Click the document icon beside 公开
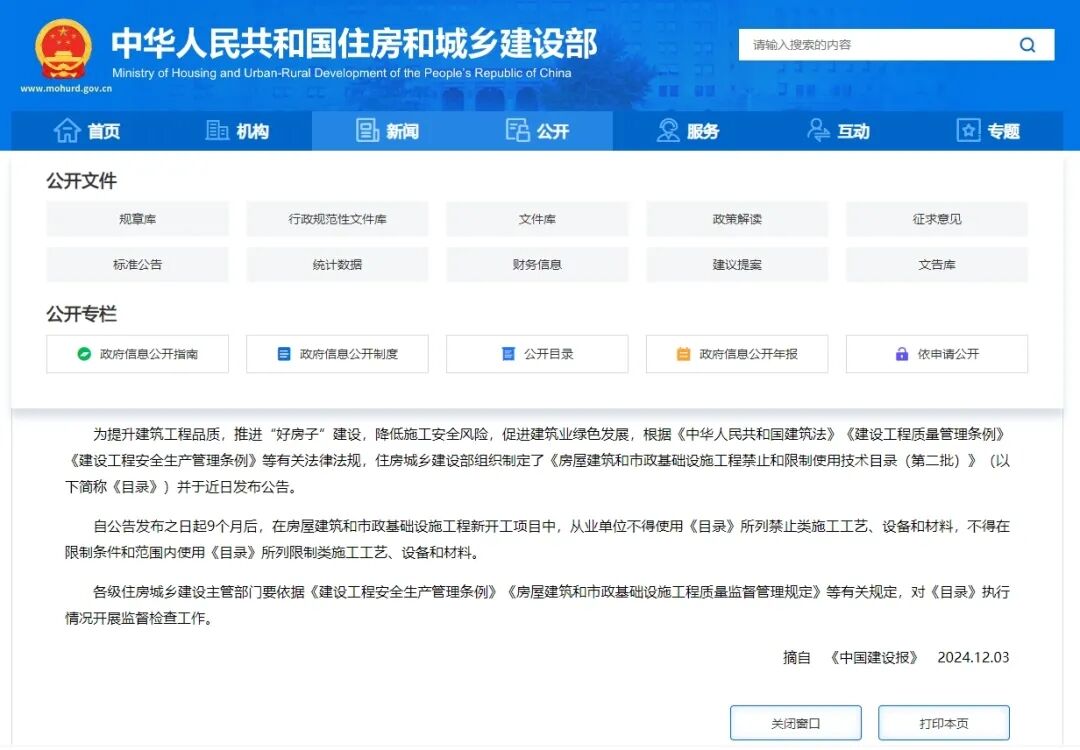Image resolution: width=1080 pixels, height=750 pixels. (x=517, y=130)
